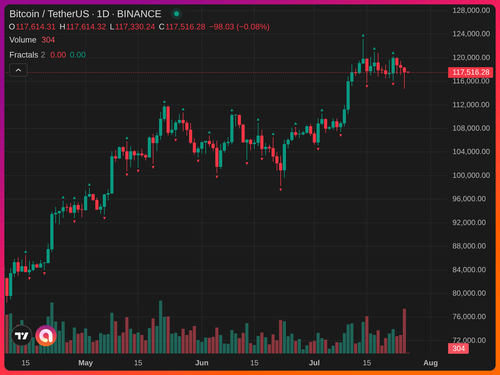
Task: Click the Volume 304 value in legend
Action: (48, 40)
